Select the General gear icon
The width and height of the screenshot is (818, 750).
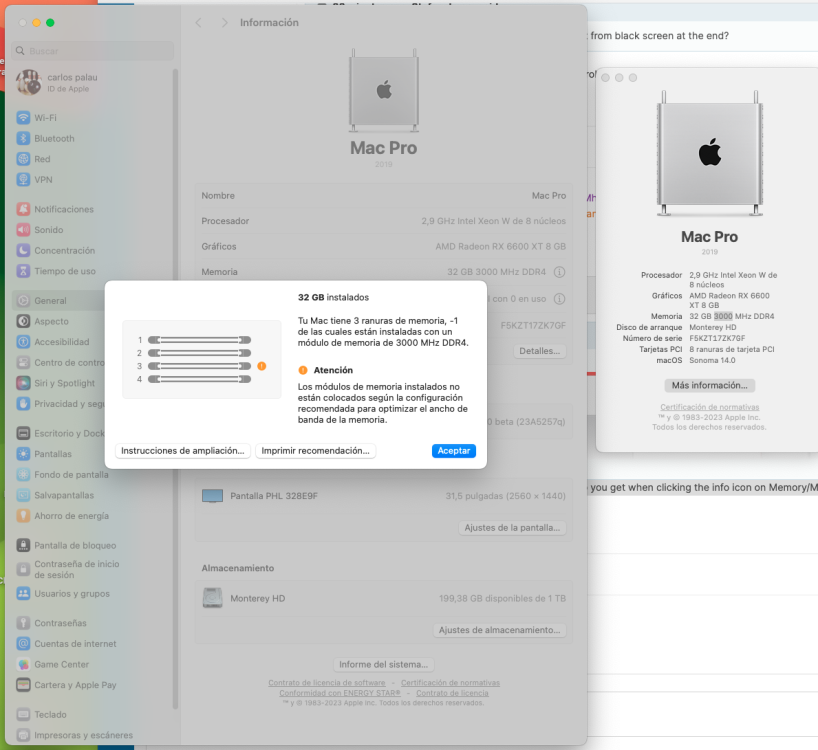point(23,300)
